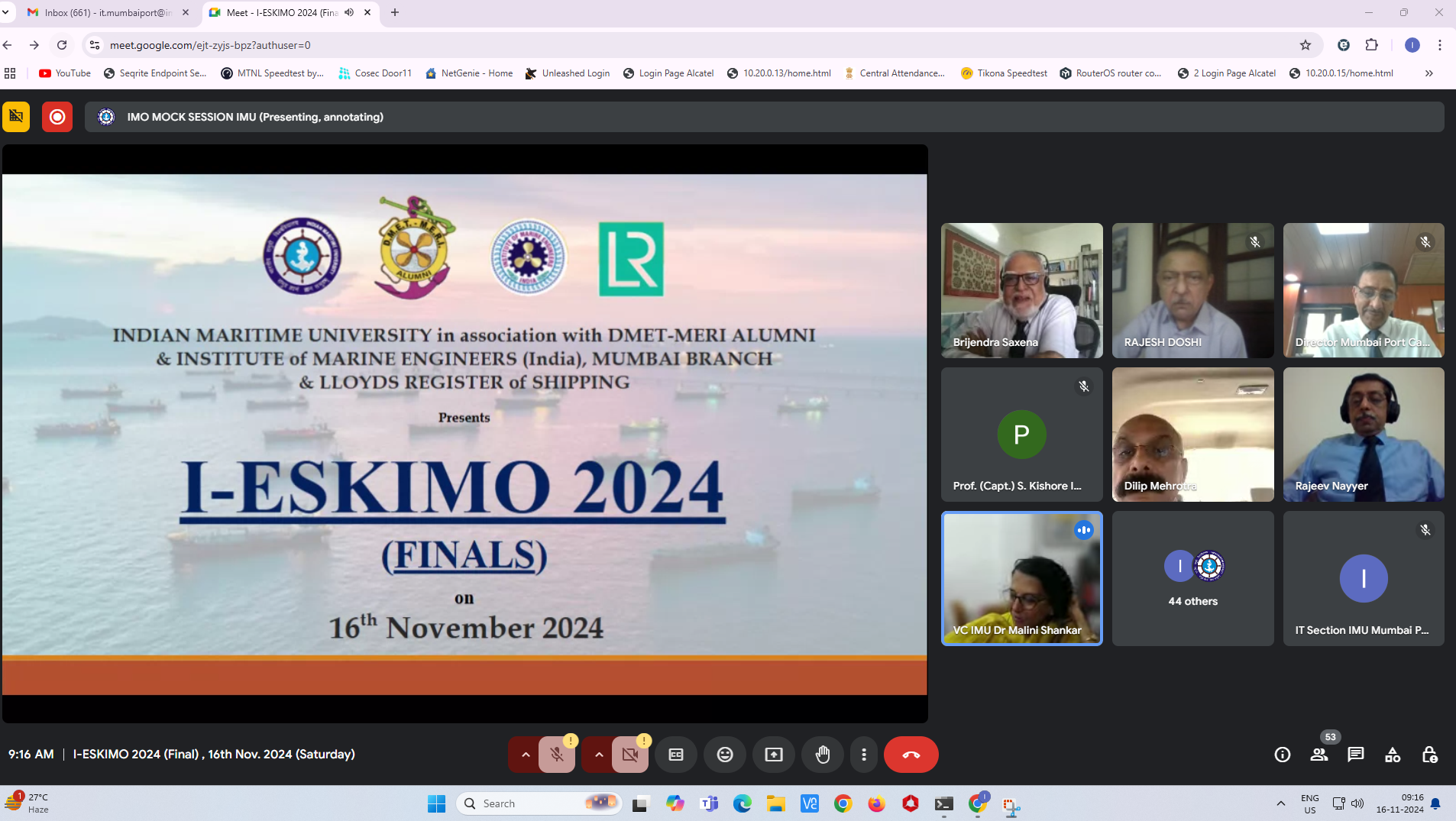This screenshot has height=821, width=1456.
Task: Select Brijendra Saxena video tile
Action: pyautogui.click(x=1022, y=290)
